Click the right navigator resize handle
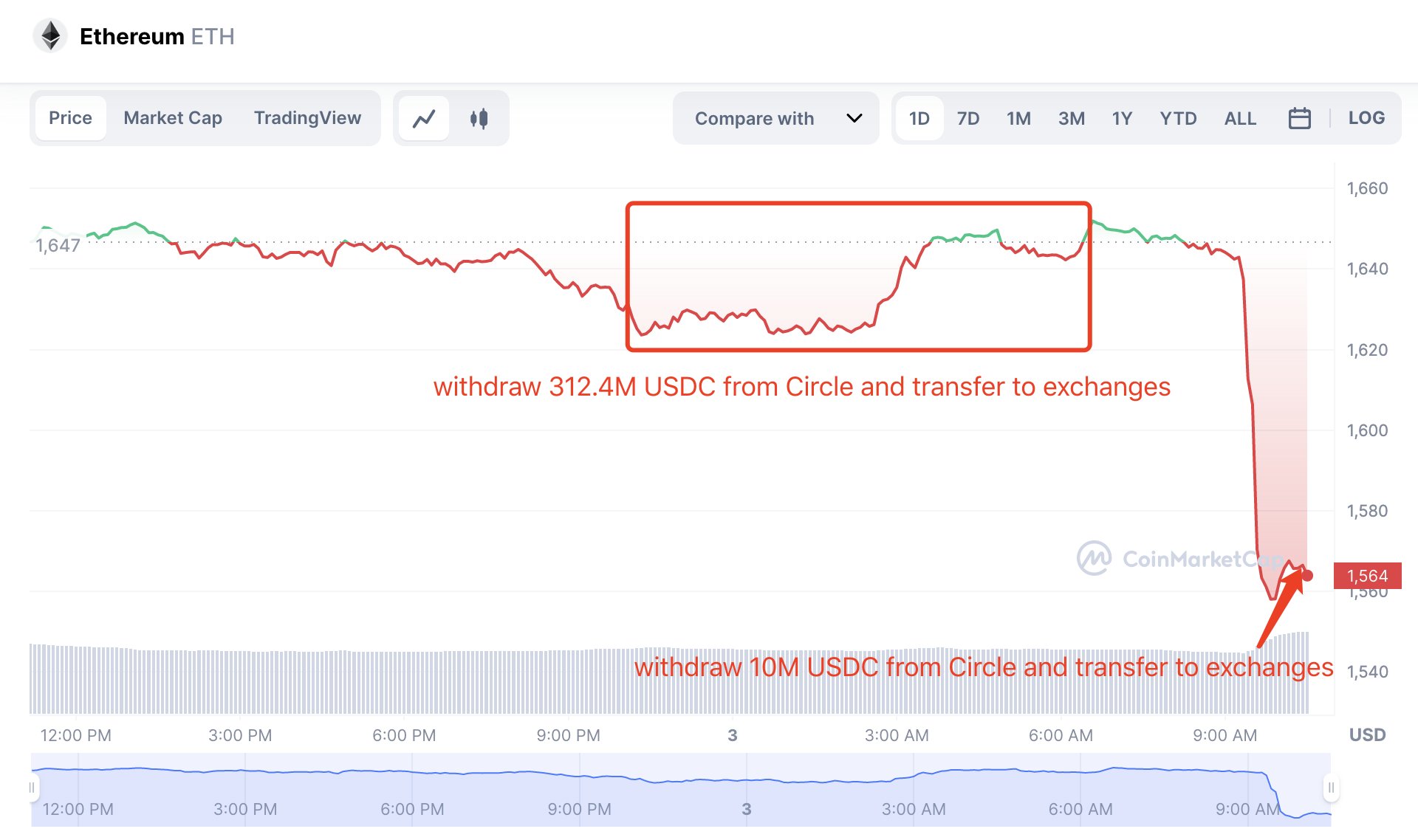 click(x=1330, y=787)
